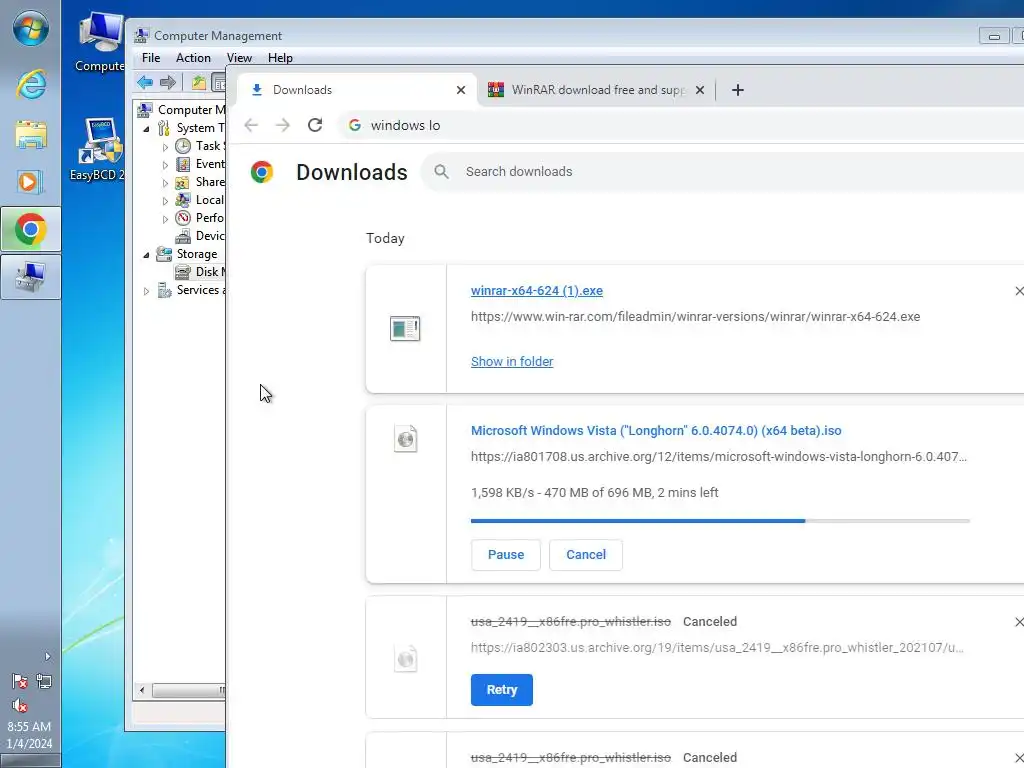Image resolution: width=1024 pixels, height=768 pixels.
Task: Expand Event Viewer tree node
Action: 165,165
